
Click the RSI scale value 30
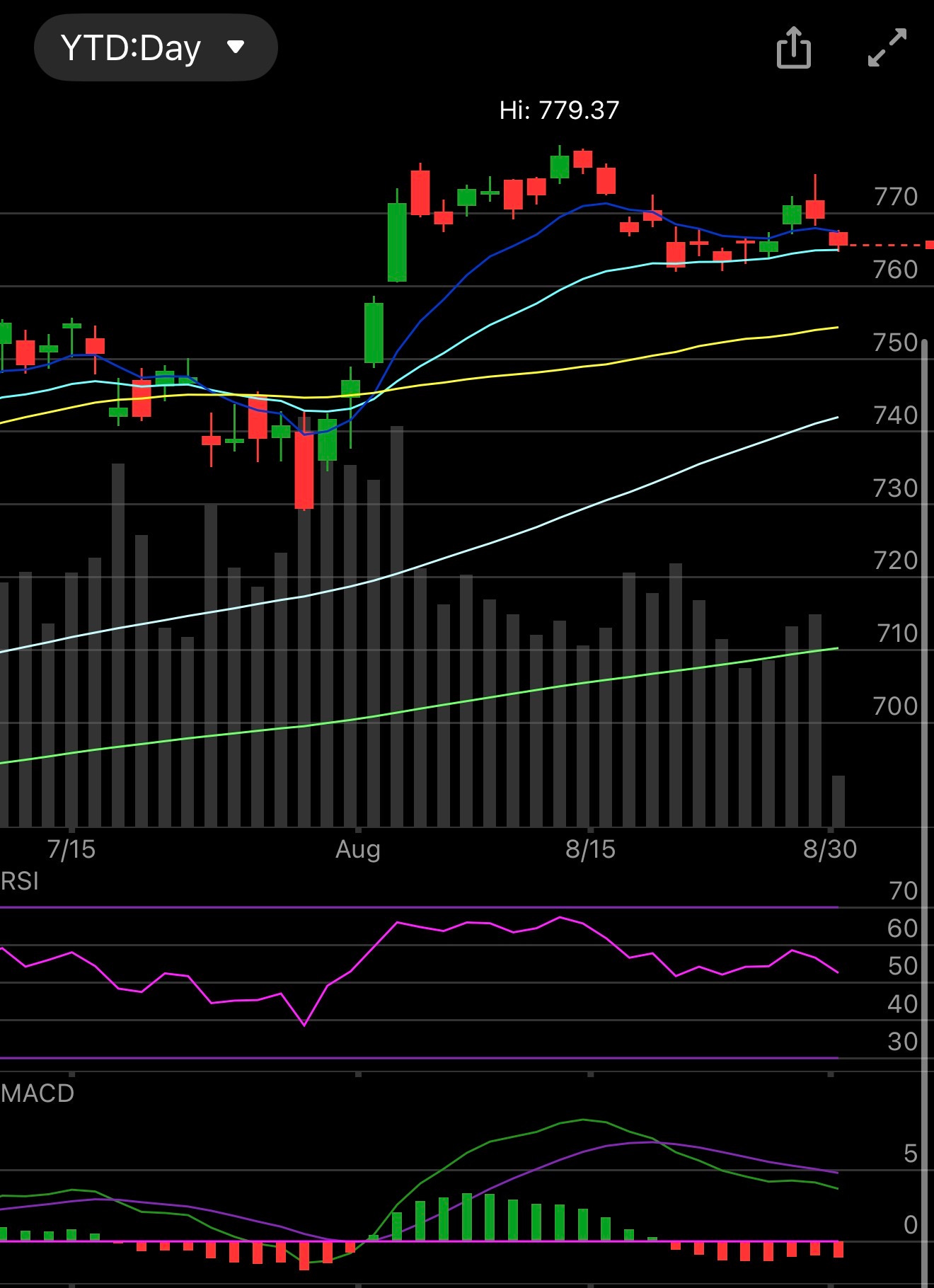coord(903,1042)
